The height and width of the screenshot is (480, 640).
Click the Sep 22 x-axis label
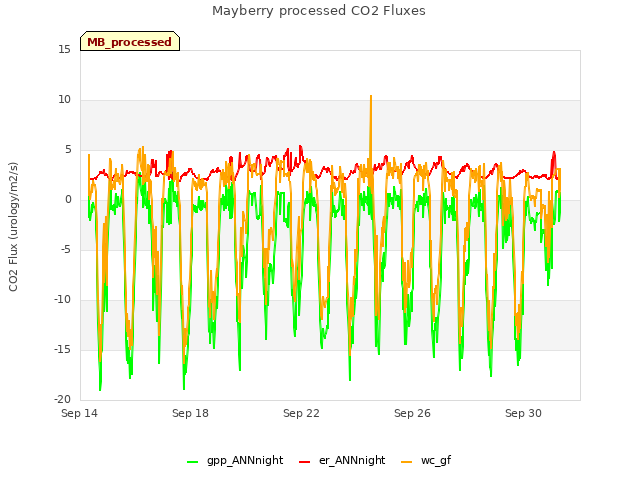(x=301, y=413)
